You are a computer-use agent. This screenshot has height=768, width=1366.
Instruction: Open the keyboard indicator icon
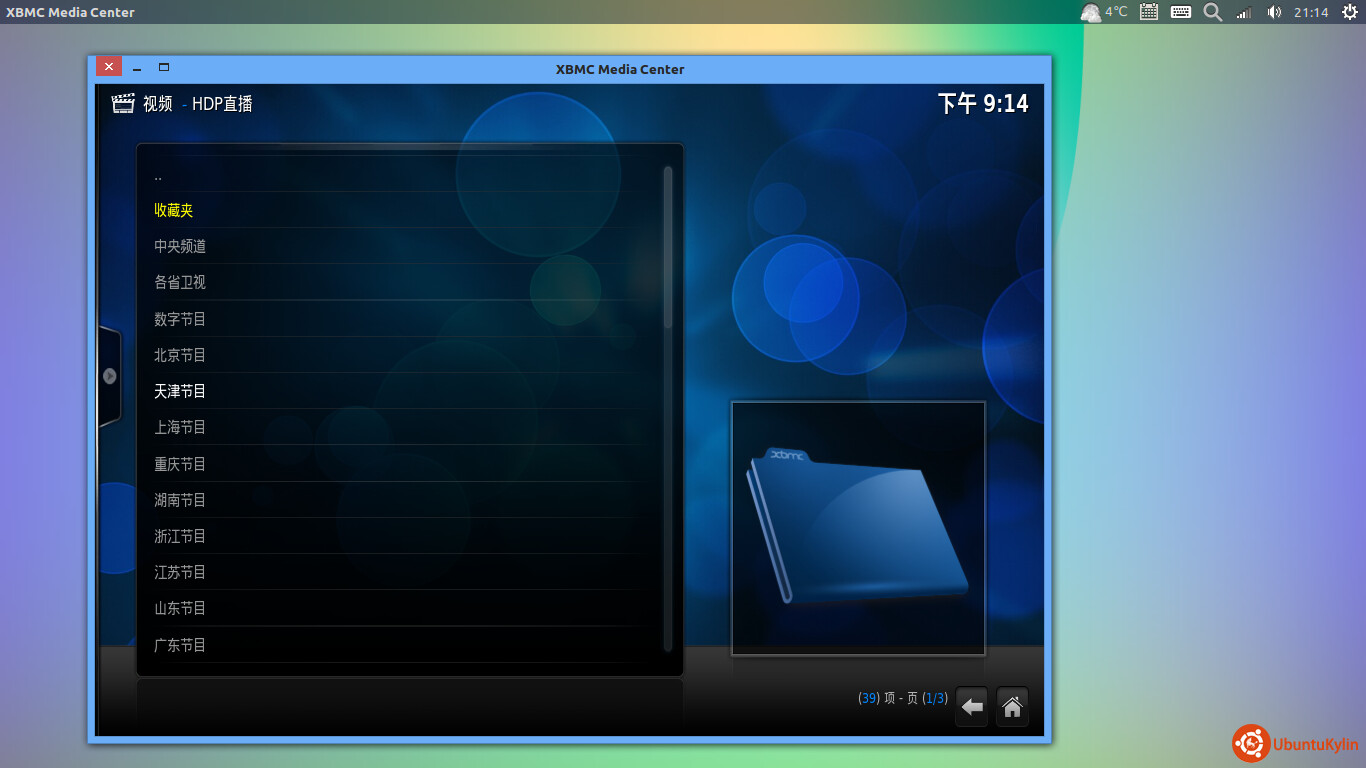point(1180,12)
